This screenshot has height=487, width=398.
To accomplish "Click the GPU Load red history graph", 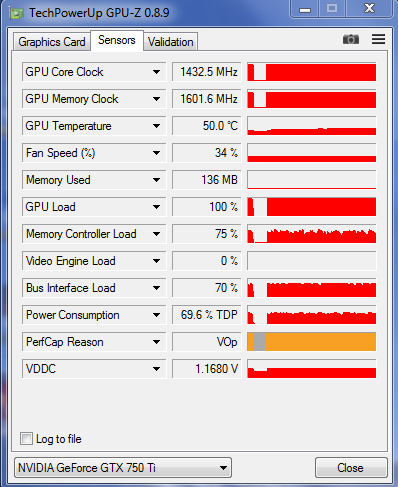I will [312, 207].
